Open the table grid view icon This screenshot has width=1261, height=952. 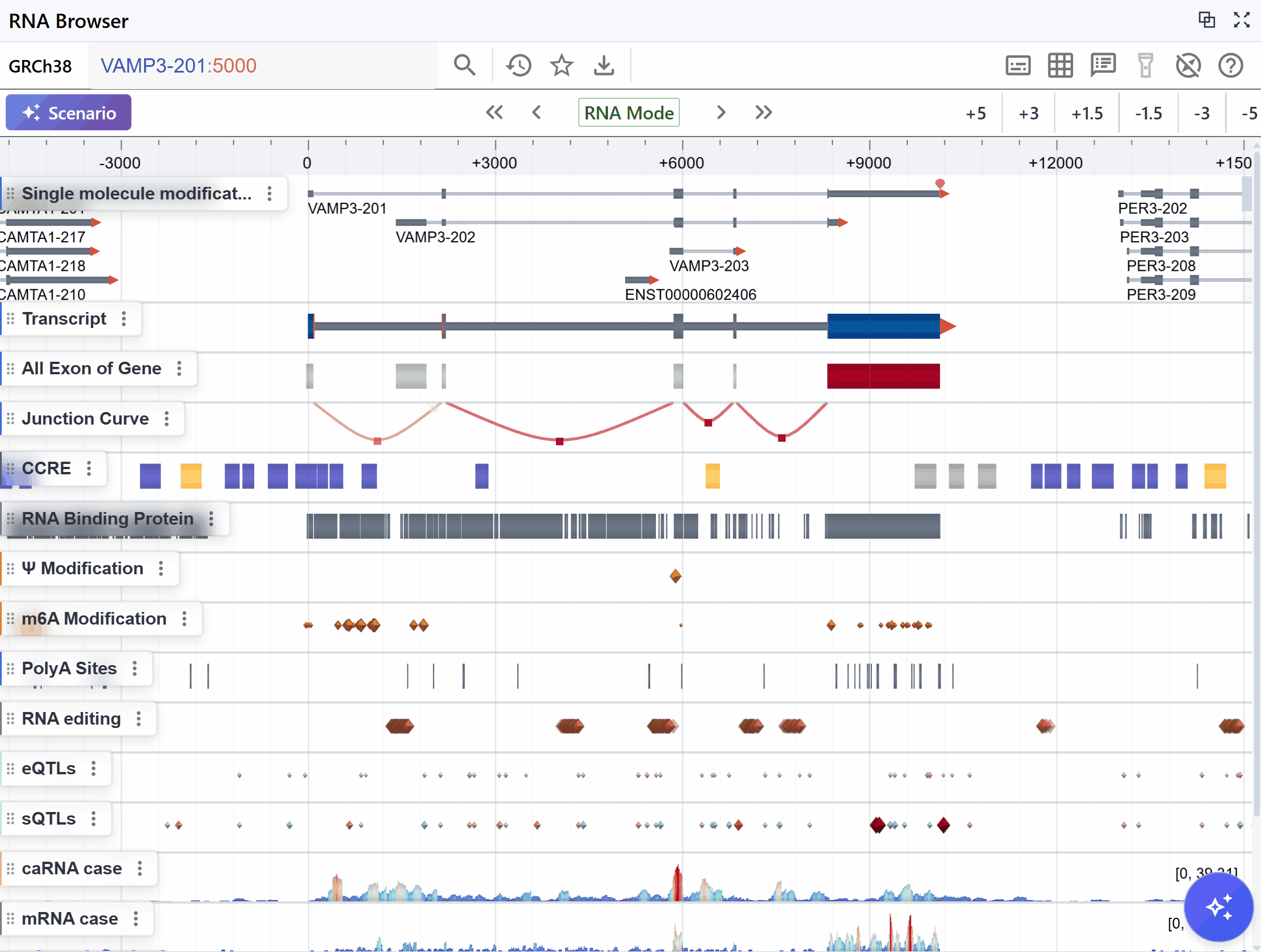[x=1060, y=65]
